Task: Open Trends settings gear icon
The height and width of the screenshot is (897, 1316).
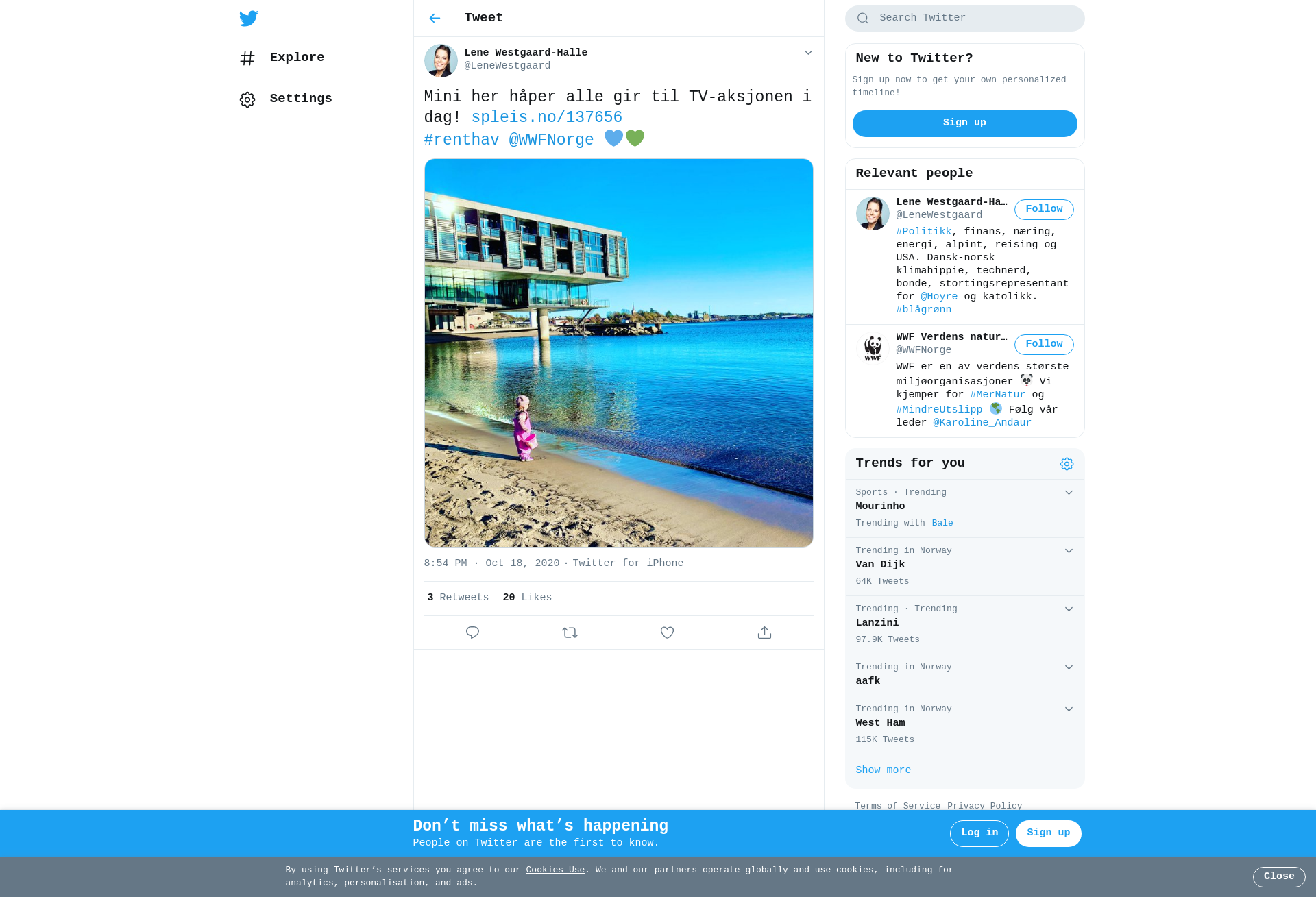Action: (1067, 464)
